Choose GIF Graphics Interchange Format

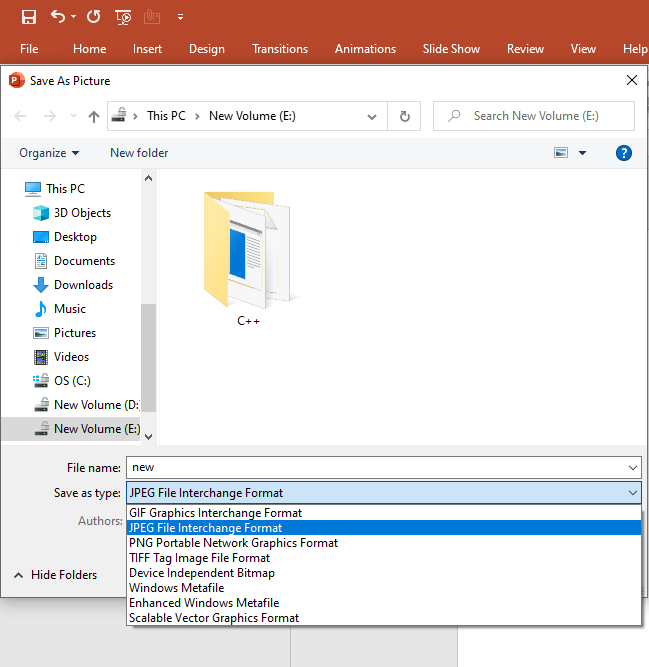coord(384,513)
